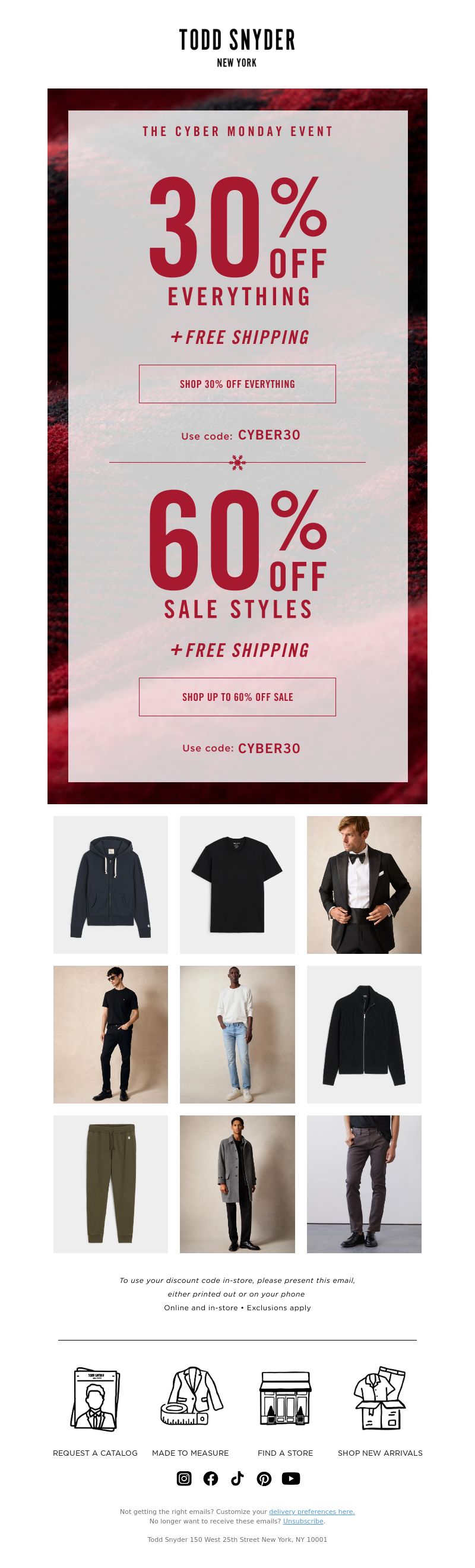
Task: Open the black tuxedo model photo
Action: pos(364,885)
